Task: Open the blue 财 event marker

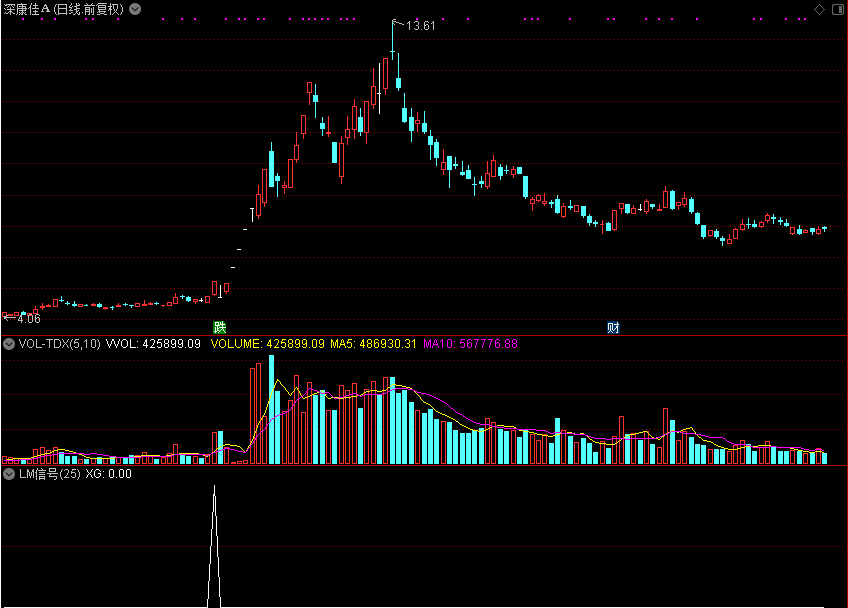Action: pyautogui.click(x=613, y=327)
